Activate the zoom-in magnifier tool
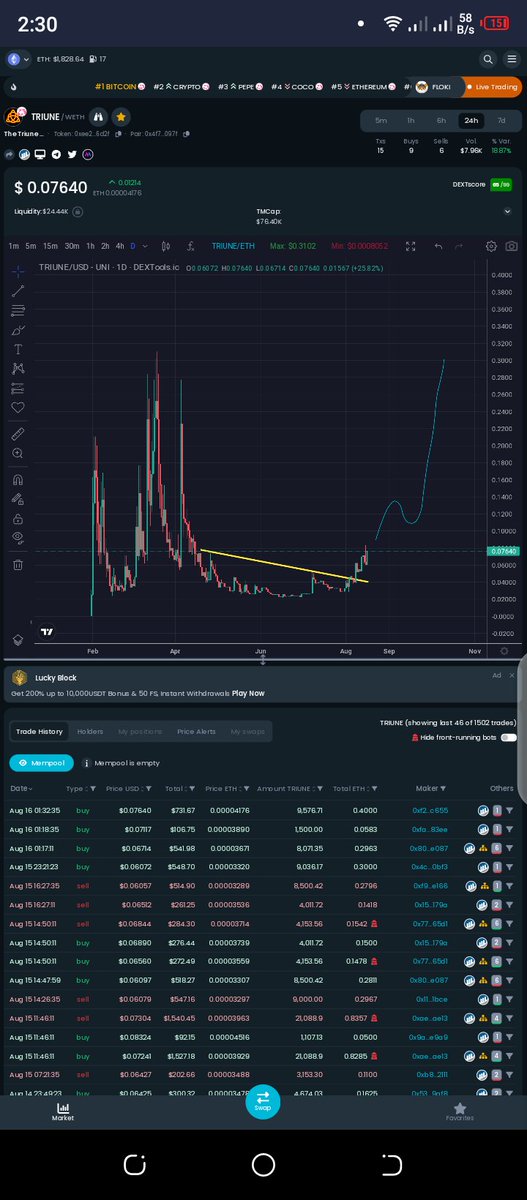Viewport: 527px width, 1200px height. coord(18,454)
